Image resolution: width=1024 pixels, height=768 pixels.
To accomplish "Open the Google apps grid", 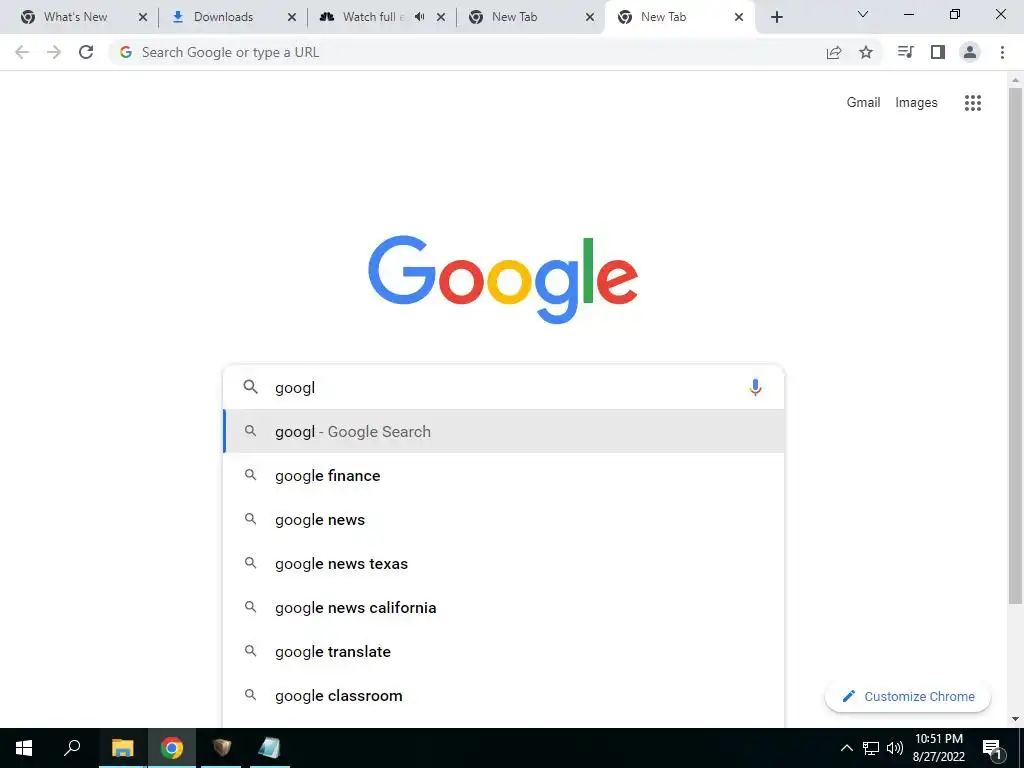I will coord(972,103).
